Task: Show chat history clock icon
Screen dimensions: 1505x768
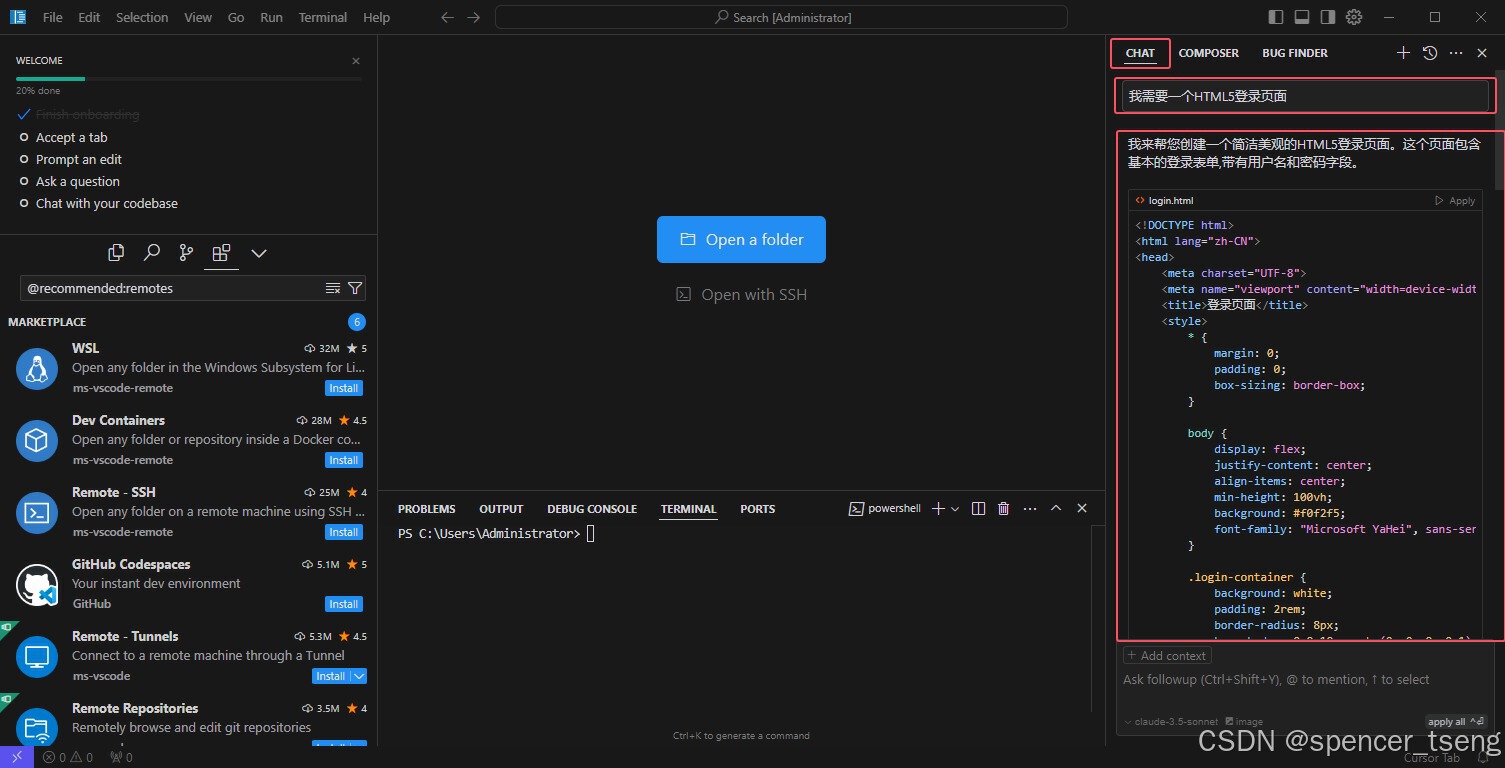Action: tap(1430, 53)
